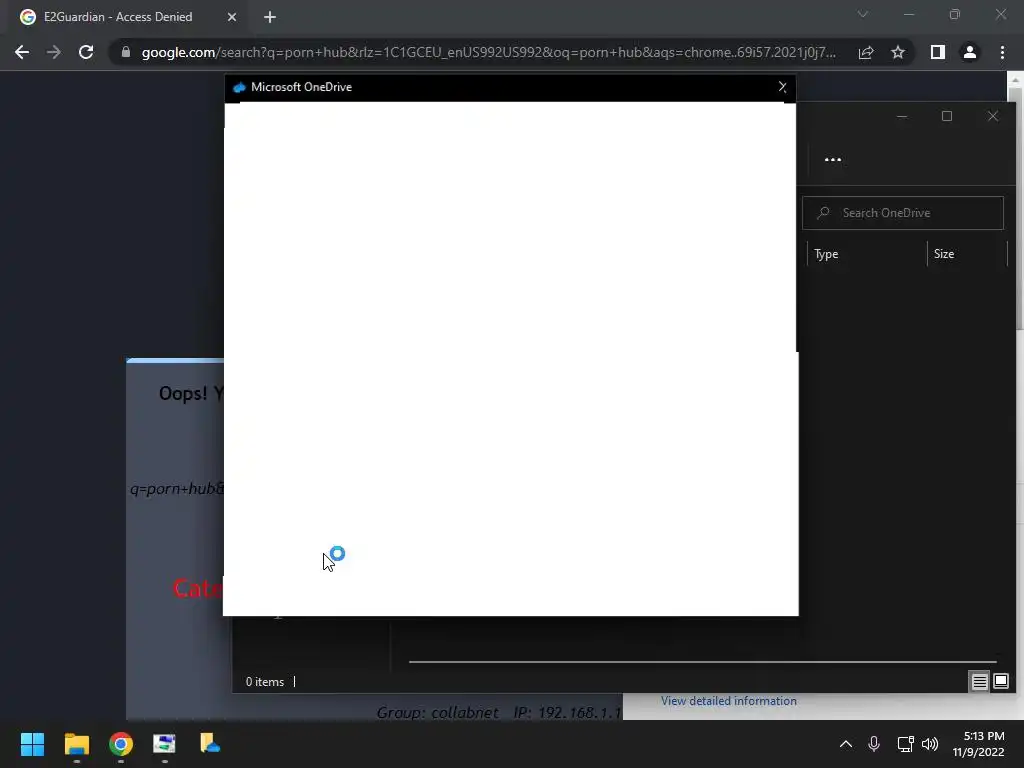Image resolution: width=1024 pixels, height=768 pixels.
Task: Reload the current Chrome page
Action: click(x=86, y=52)
